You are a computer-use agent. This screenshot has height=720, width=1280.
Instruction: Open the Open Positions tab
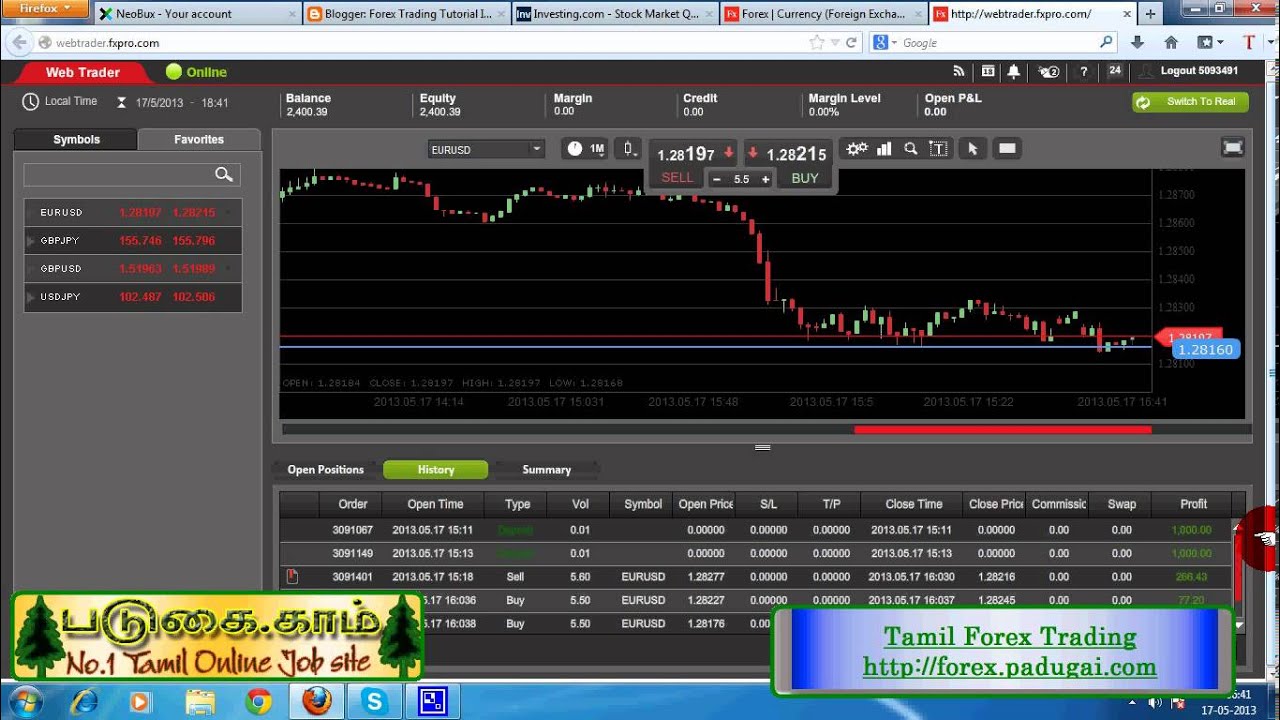326,470
